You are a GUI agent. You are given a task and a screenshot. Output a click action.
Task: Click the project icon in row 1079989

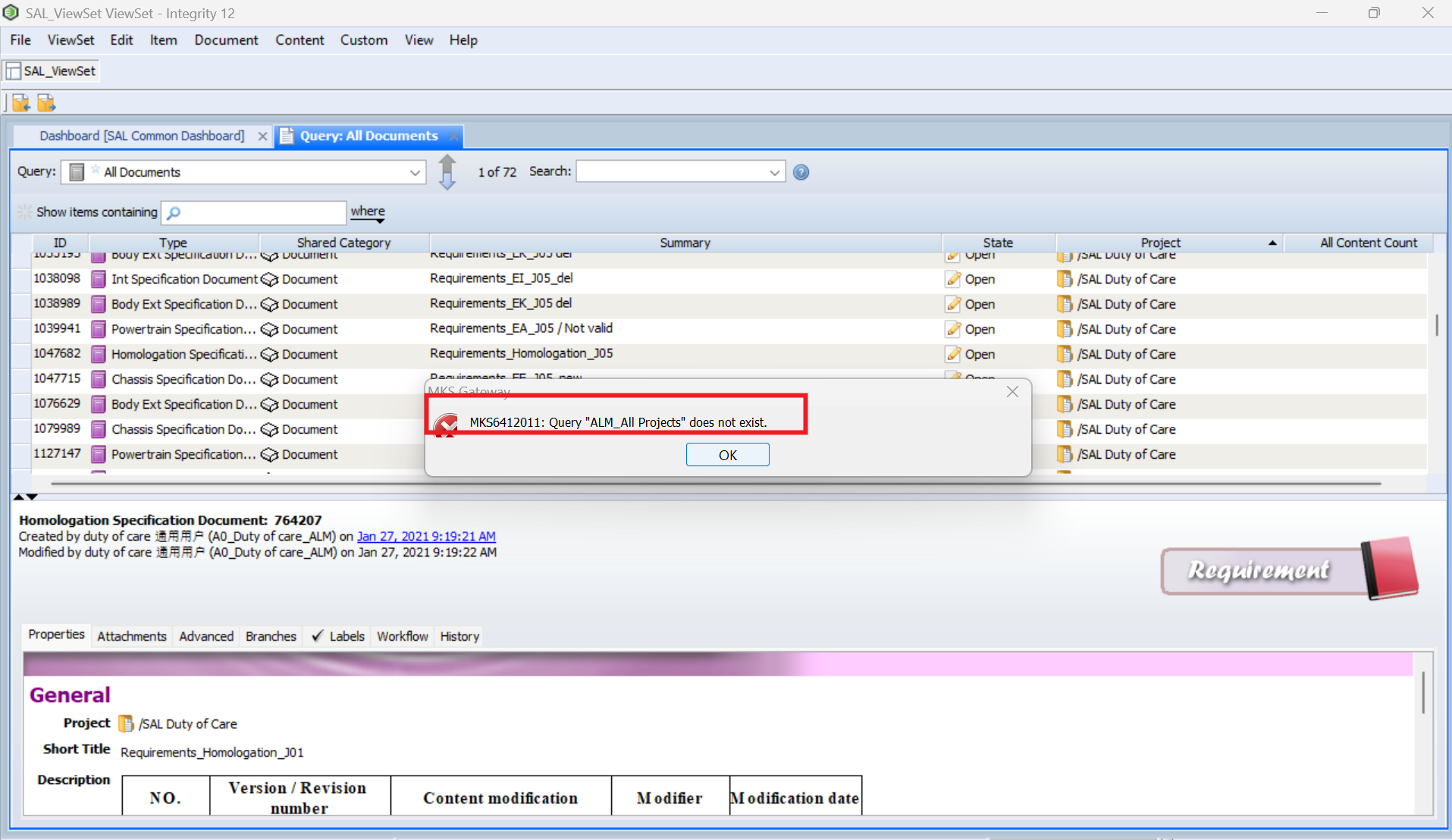pyautogui.click(x=1064, y=429)
